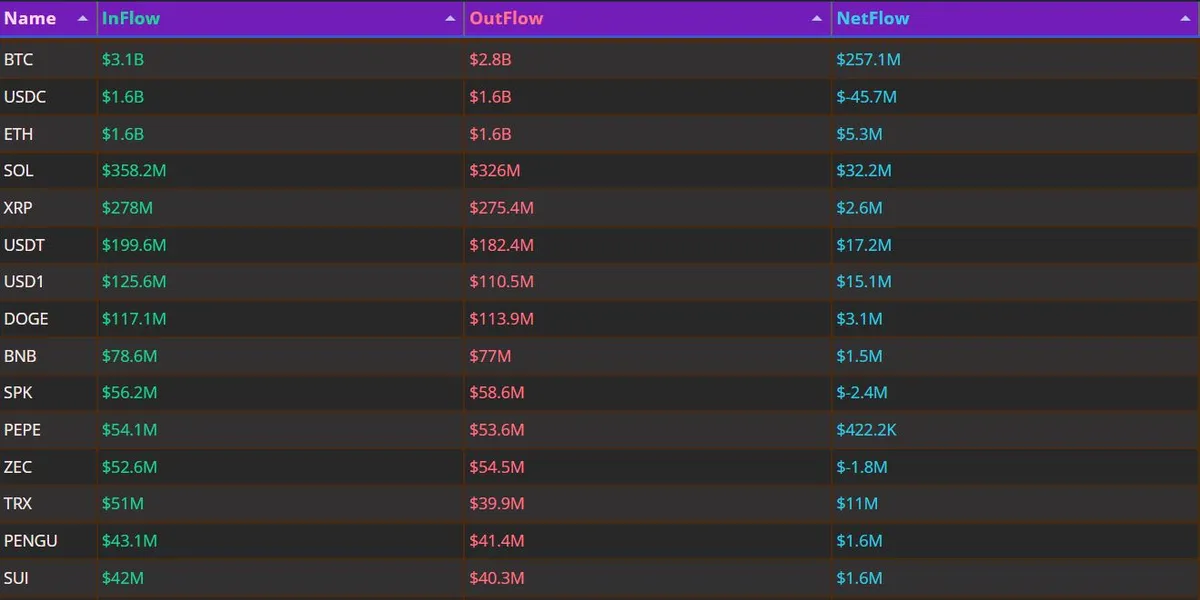This screenshot has height=600, width=1200.
Task: Click the sort arrow in Name header
Action: [x=82, y=19]
